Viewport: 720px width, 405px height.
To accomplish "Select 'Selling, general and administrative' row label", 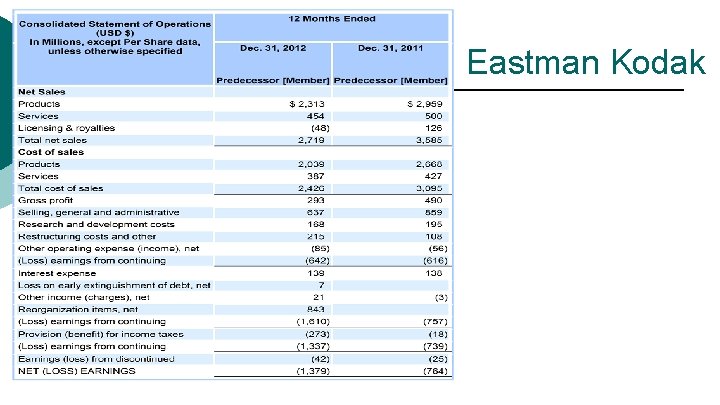I will click(99, 212).
